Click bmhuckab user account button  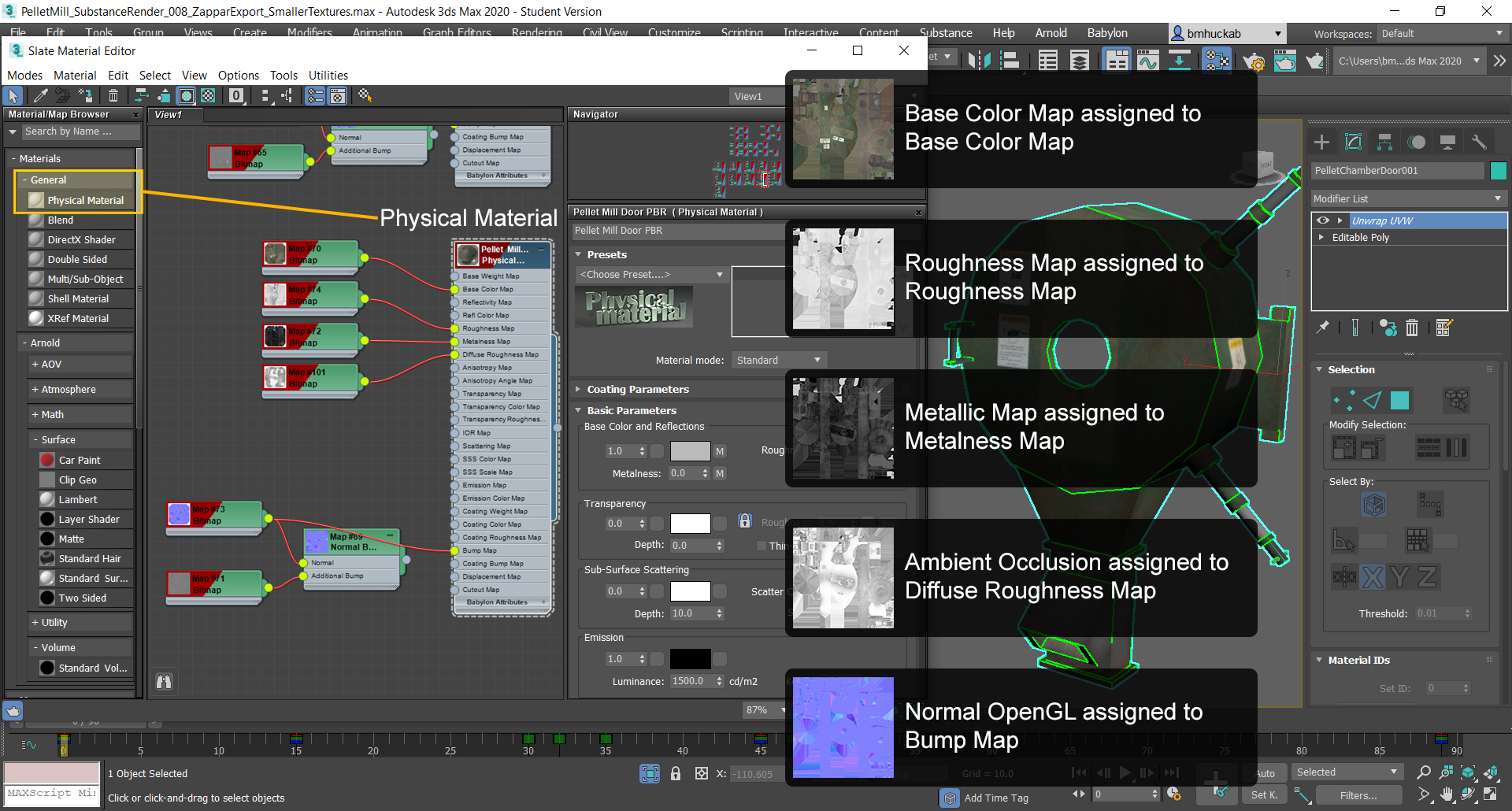click(x=1227, y=33)
